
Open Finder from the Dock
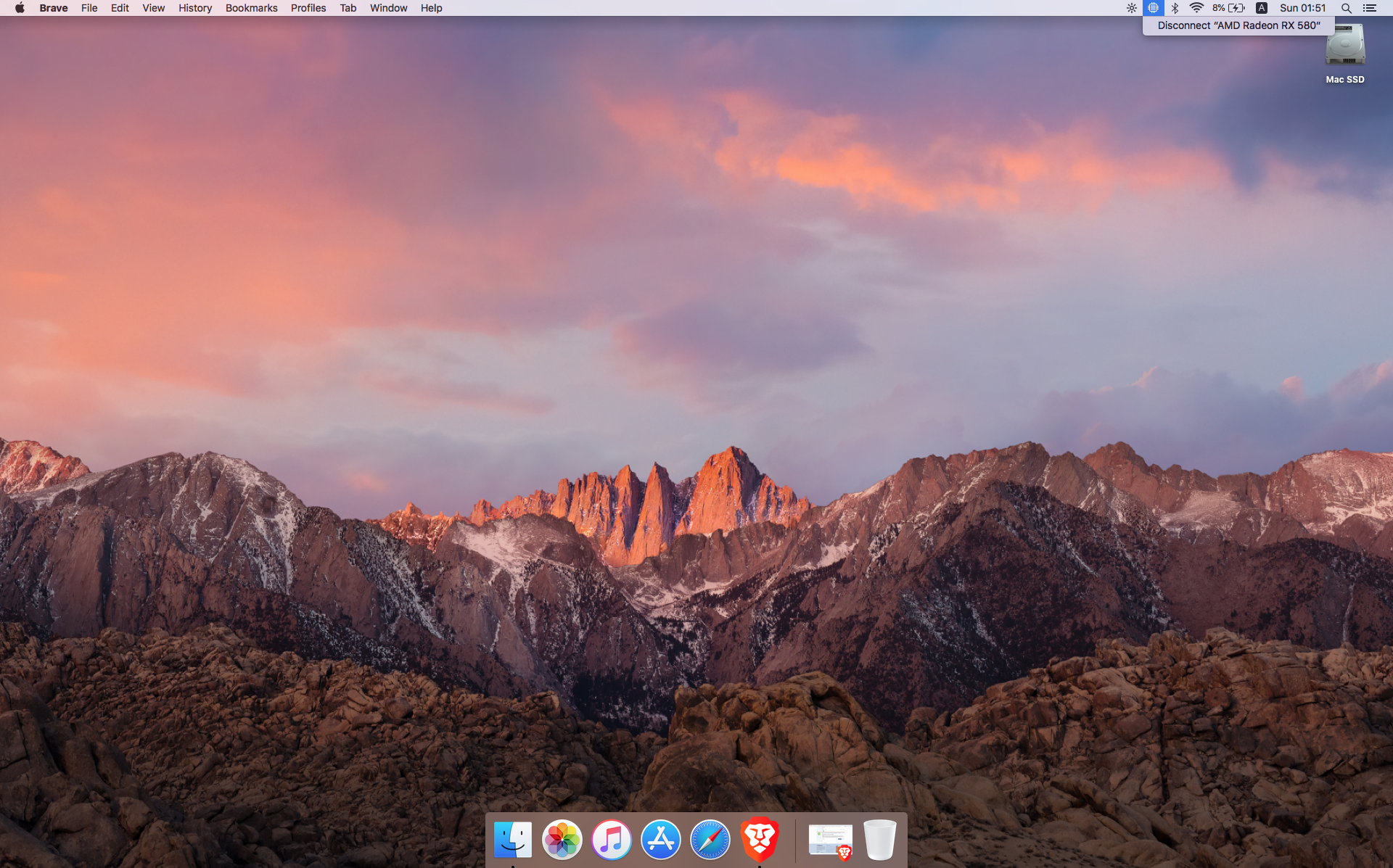[x=513, y=840]
